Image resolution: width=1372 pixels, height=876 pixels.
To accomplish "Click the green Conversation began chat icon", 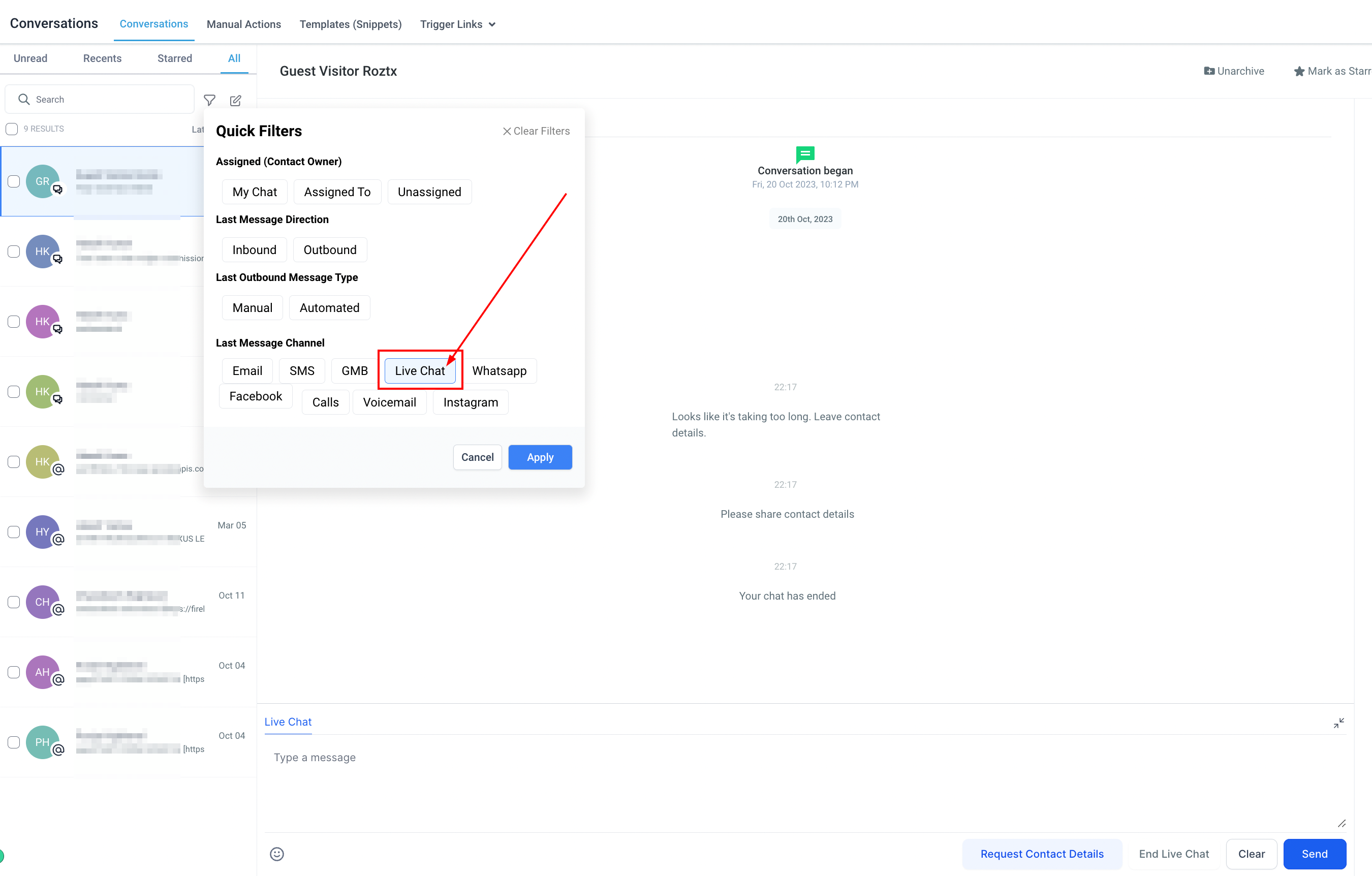I will 804,154.
